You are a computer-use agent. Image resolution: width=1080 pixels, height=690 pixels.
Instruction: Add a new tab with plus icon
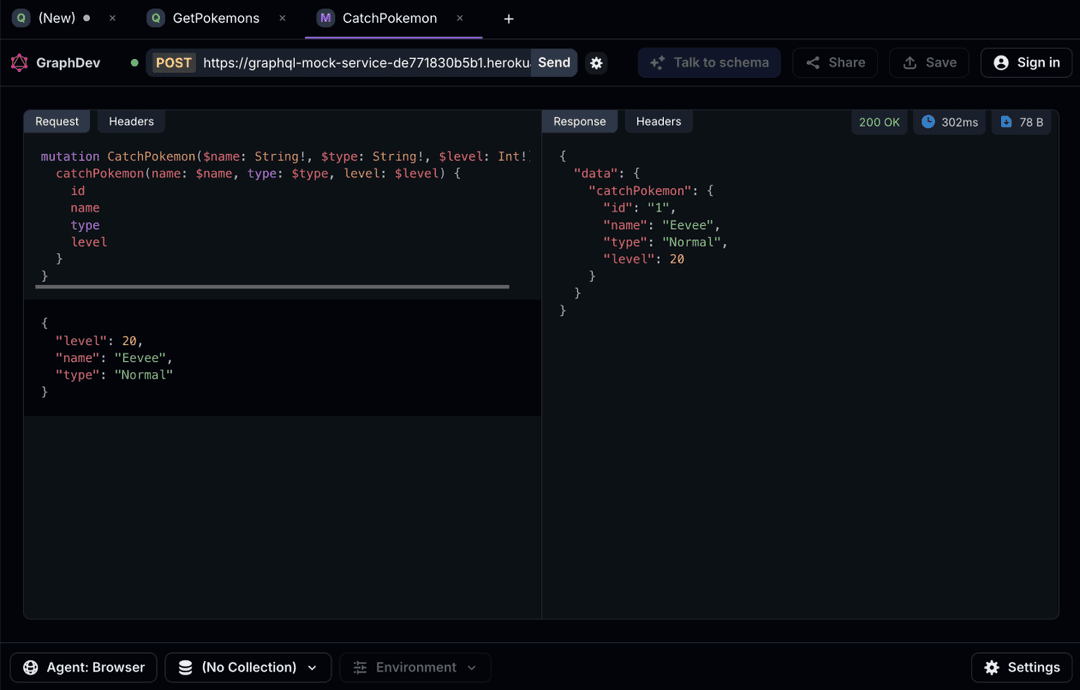[x=508, y=19]
